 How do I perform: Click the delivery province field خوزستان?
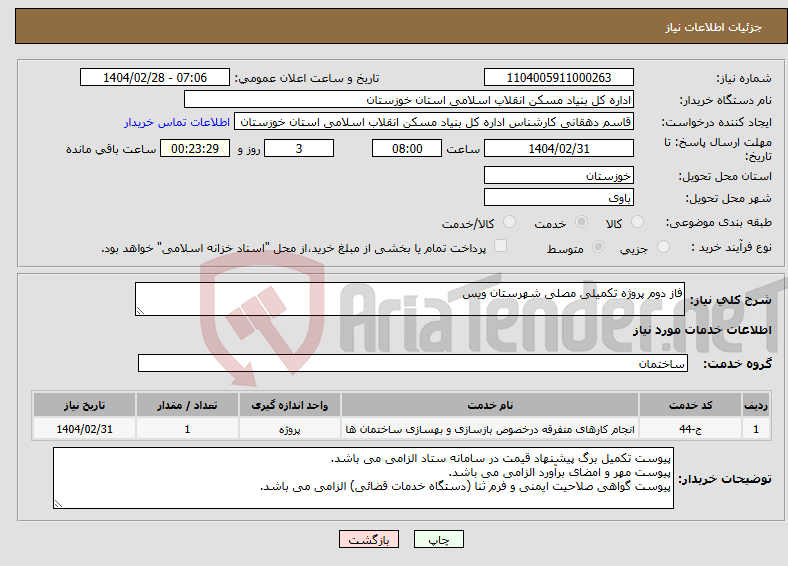click(558, 175)
